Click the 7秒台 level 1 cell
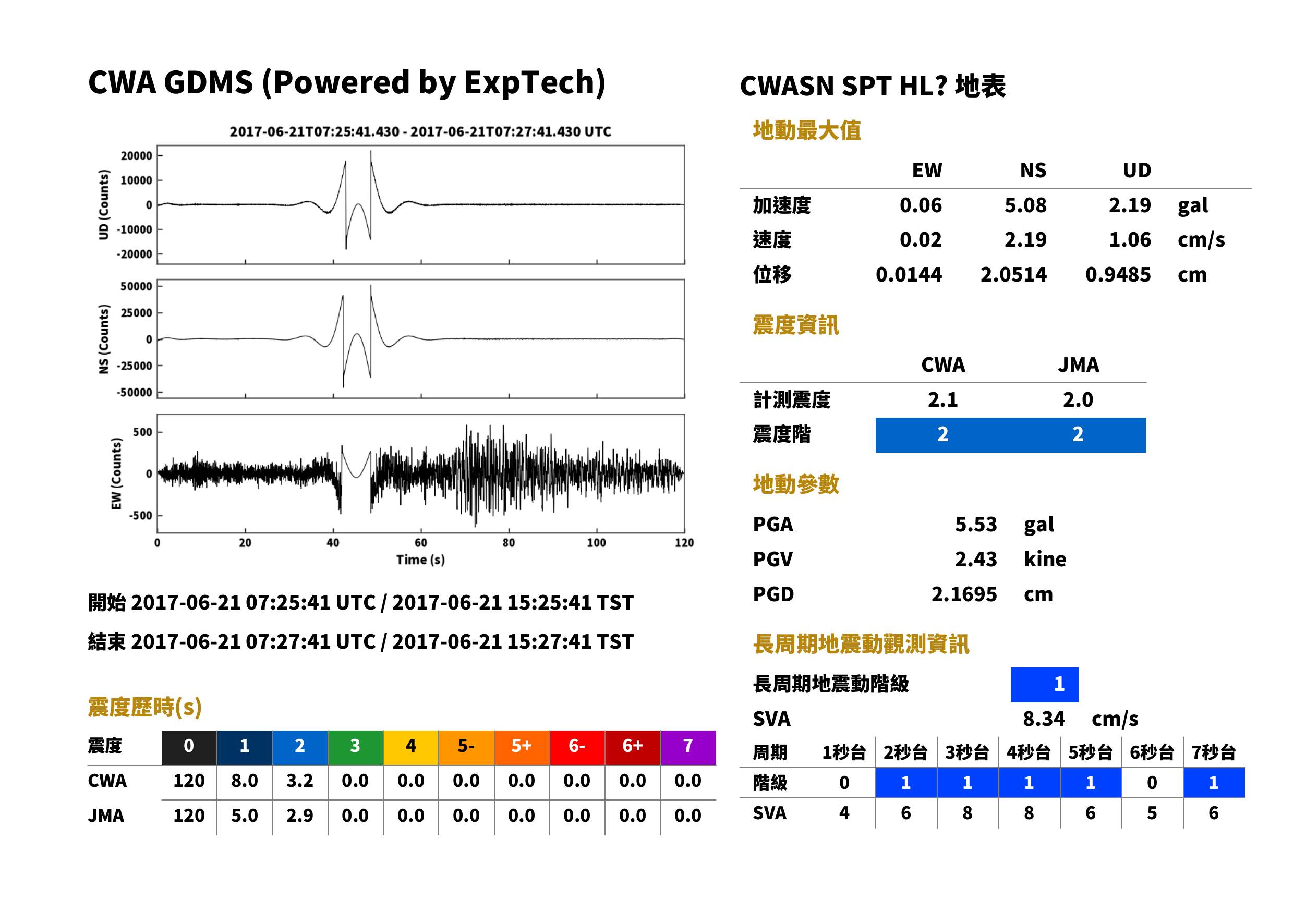This screenshot has width=1294, height=924. pyautogui.click(x=1214, y=783)
